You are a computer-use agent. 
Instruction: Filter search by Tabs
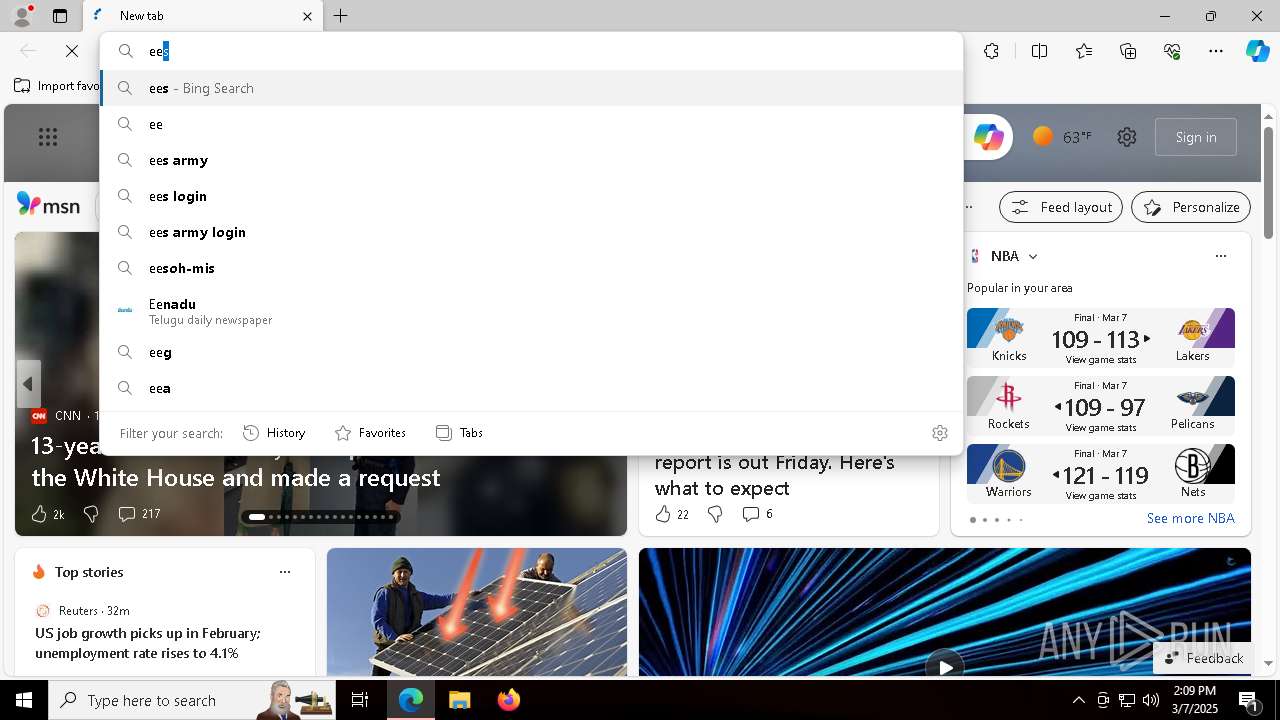(x=459, y=433)
